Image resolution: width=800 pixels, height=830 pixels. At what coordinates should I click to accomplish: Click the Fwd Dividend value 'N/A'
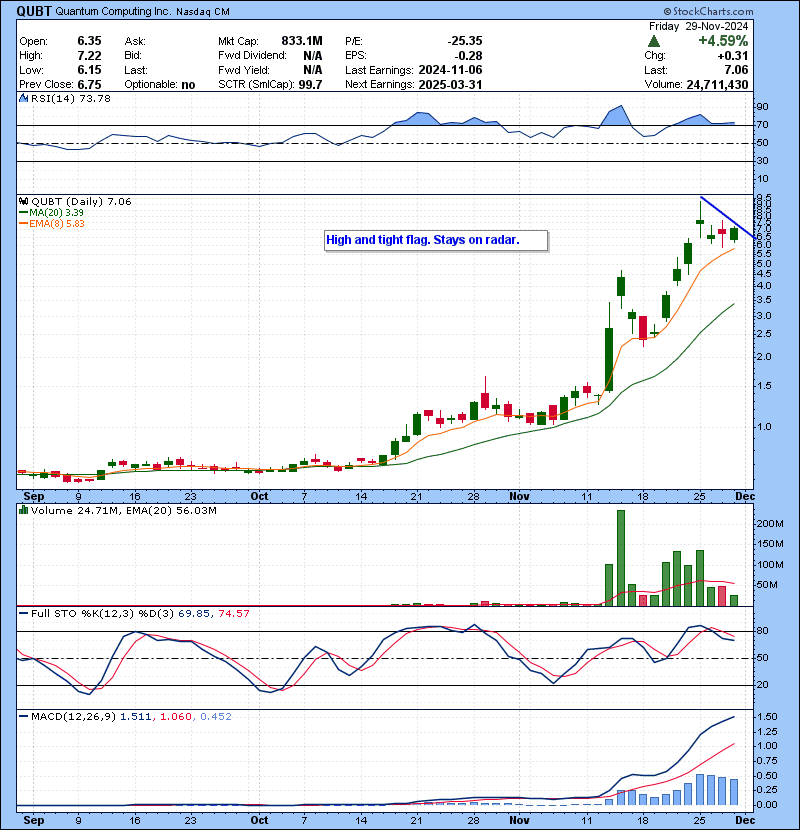(x=313, y=56)
